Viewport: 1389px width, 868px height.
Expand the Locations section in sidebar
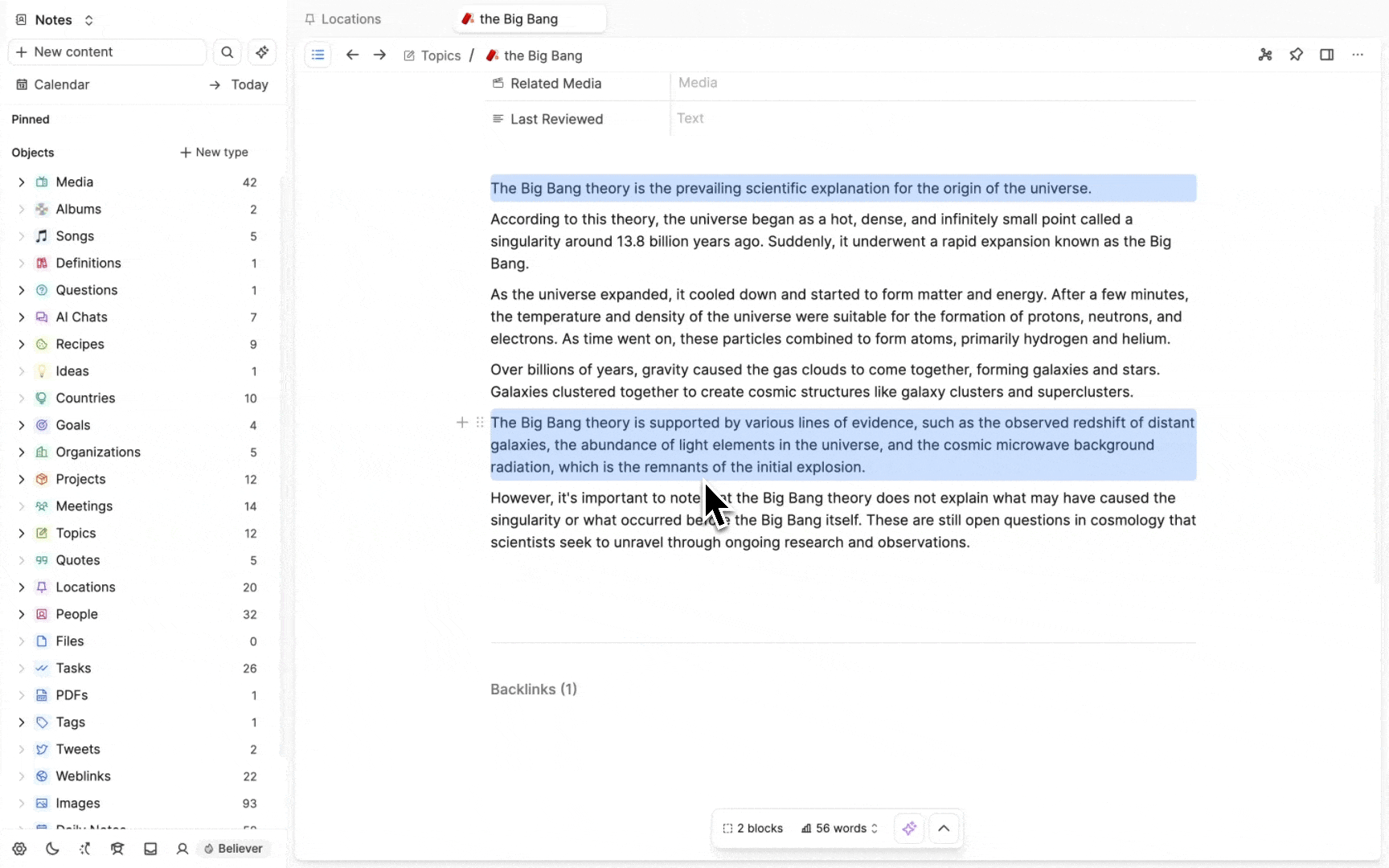pos(21,588)
